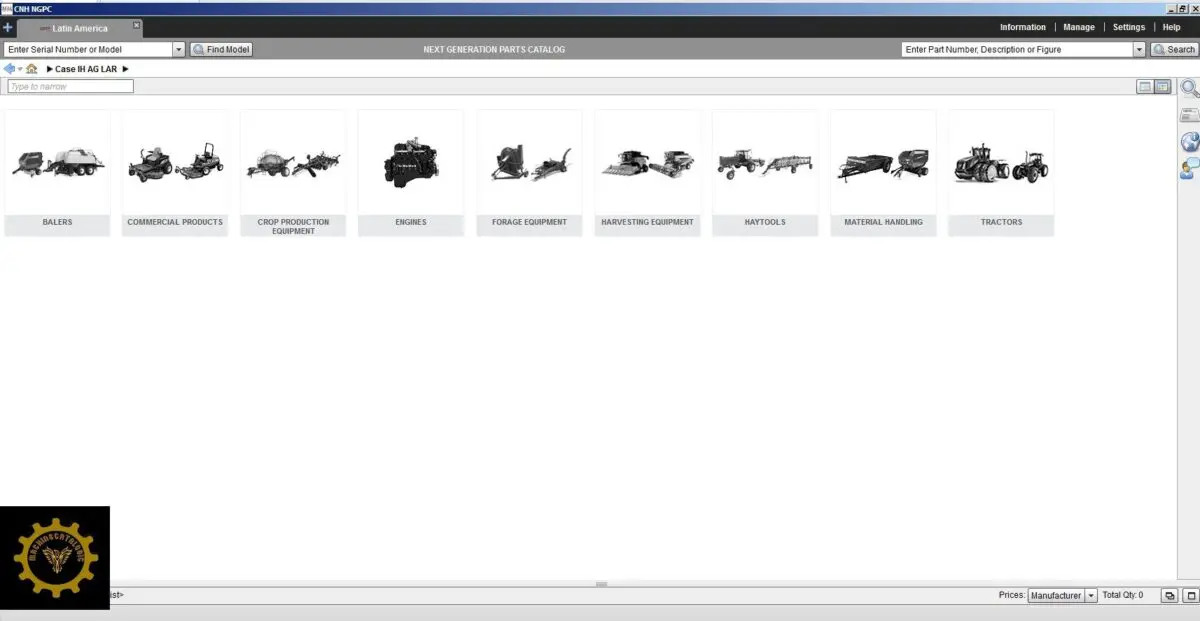
Task: Click the single window icon in status bar
Action: tap(1190, 595)
